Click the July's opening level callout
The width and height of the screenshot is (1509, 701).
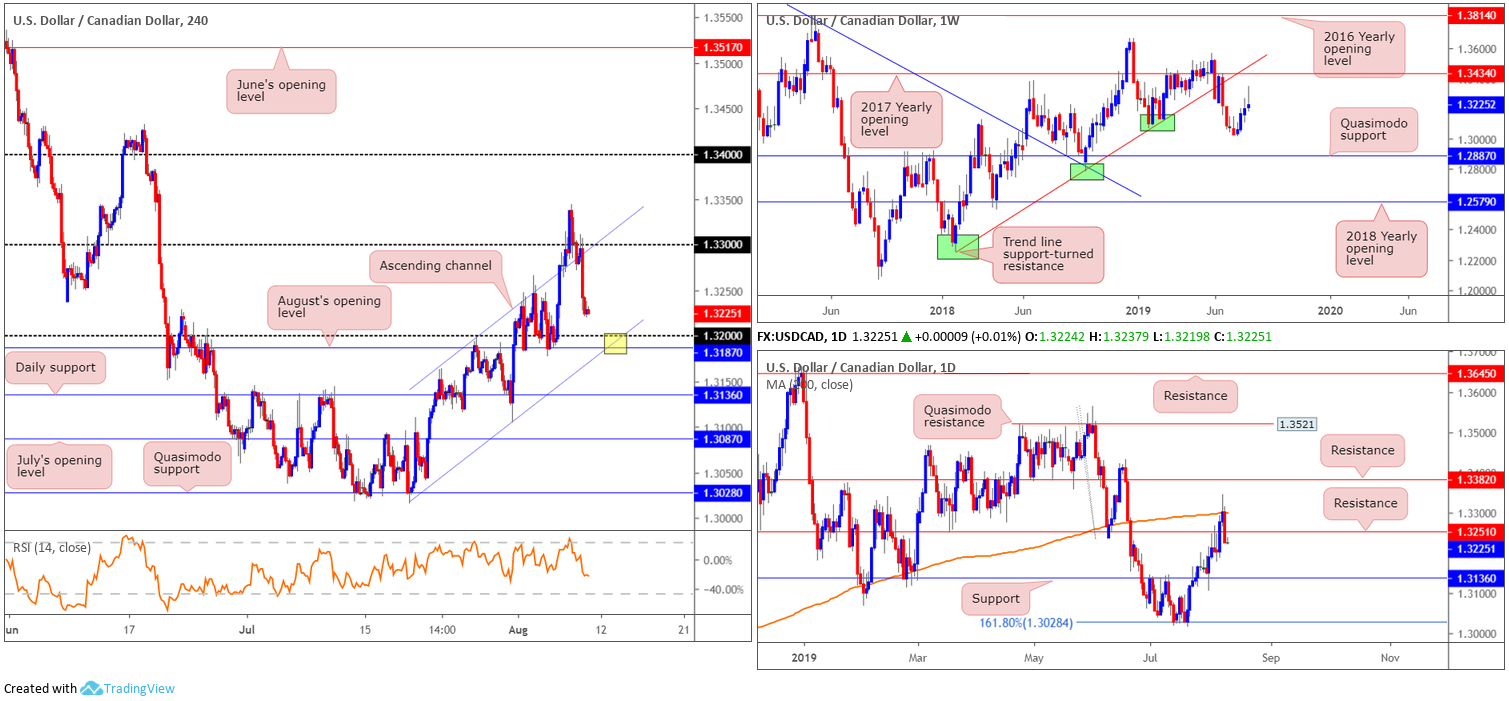click(60, 466)
